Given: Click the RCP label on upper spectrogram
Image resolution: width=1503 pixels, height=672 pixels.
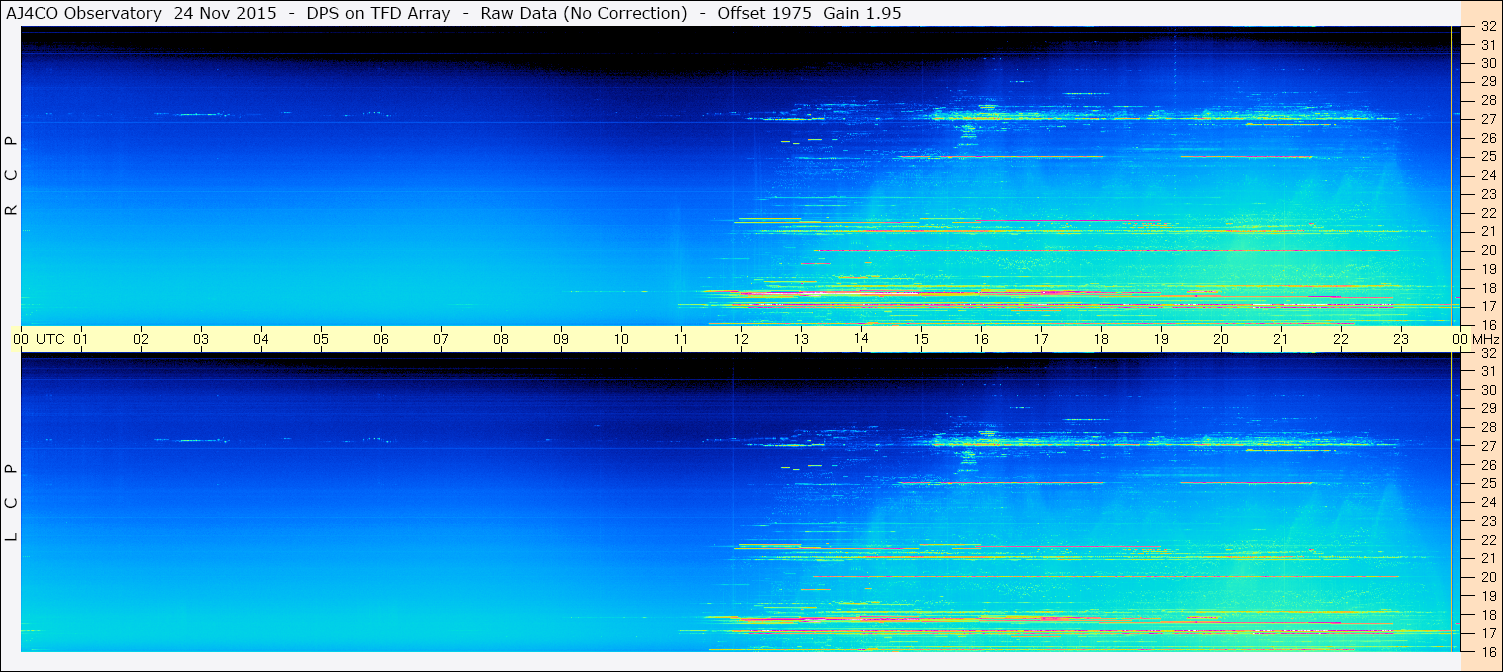Looking at the screenshot, I should pyautogui.click(x=11, y=175).
